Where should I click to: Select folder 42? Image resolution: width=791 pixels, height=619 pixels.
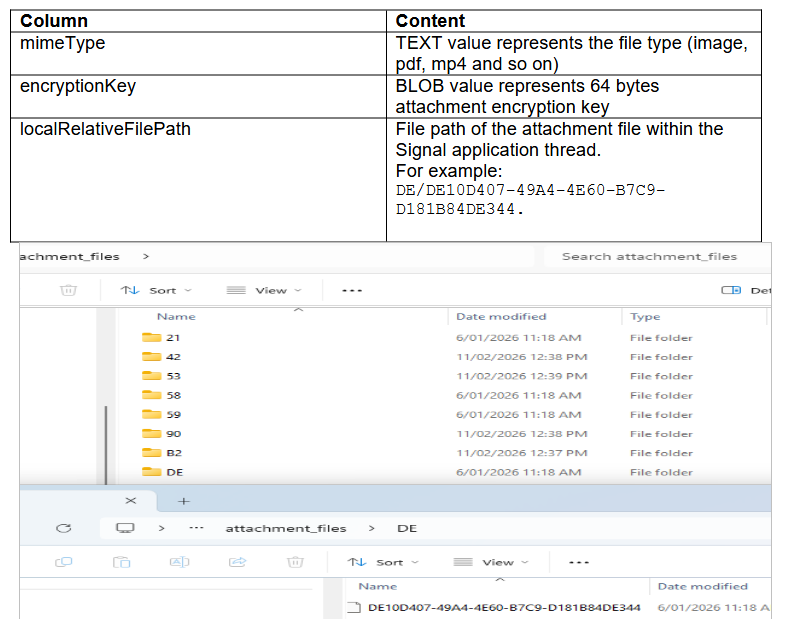[x=173, y=357]
